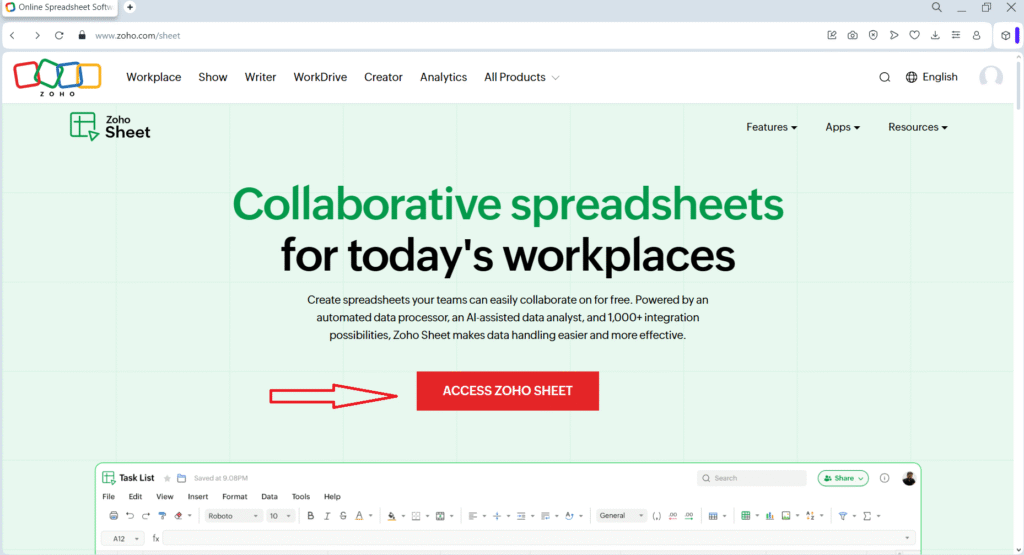1024x555 pixels.
Task: Reload the page with the refresh icon
Action: pyautogui.click(x=59, y=35)
